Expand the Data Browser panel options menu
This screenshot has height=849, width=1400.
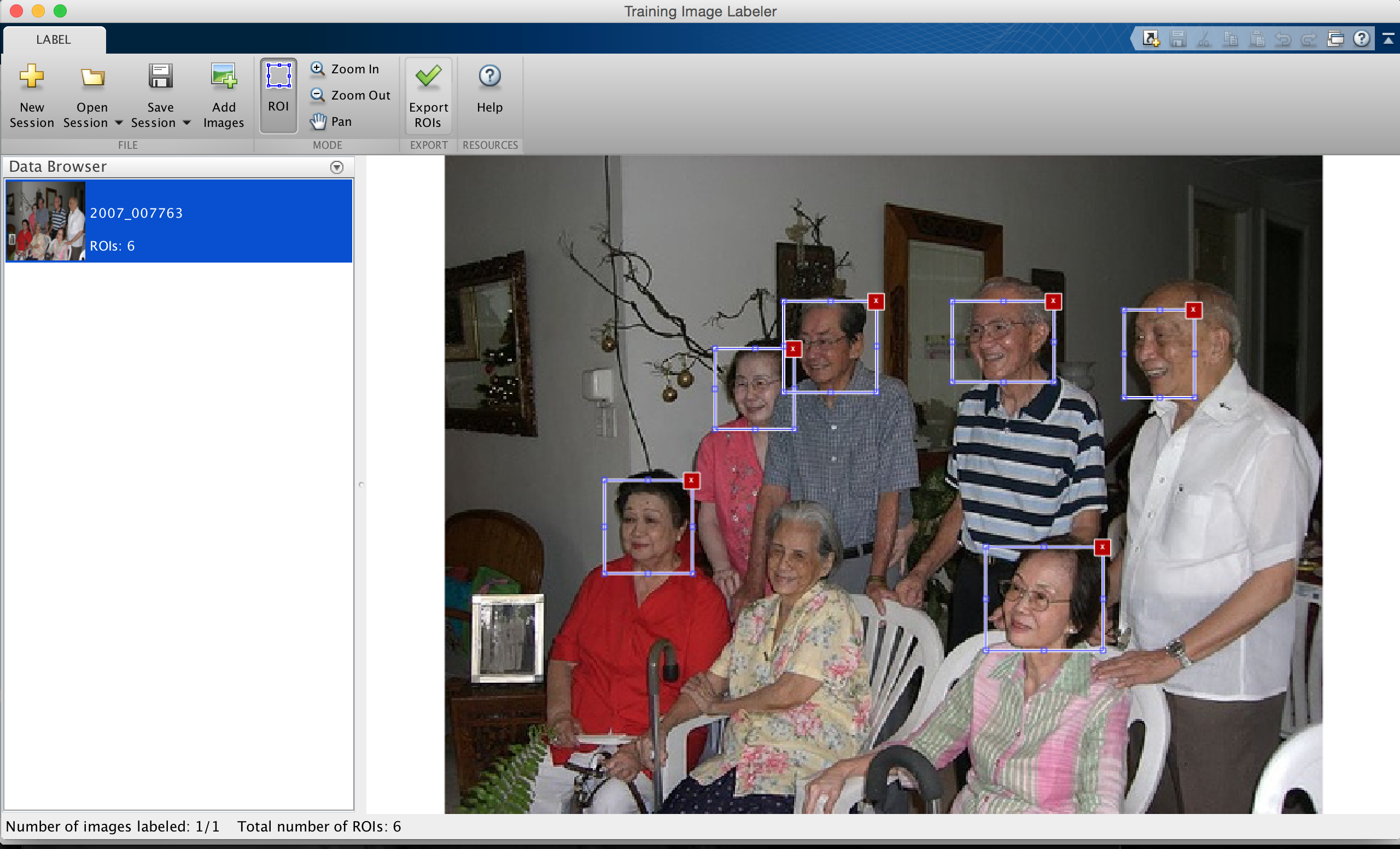337,167
